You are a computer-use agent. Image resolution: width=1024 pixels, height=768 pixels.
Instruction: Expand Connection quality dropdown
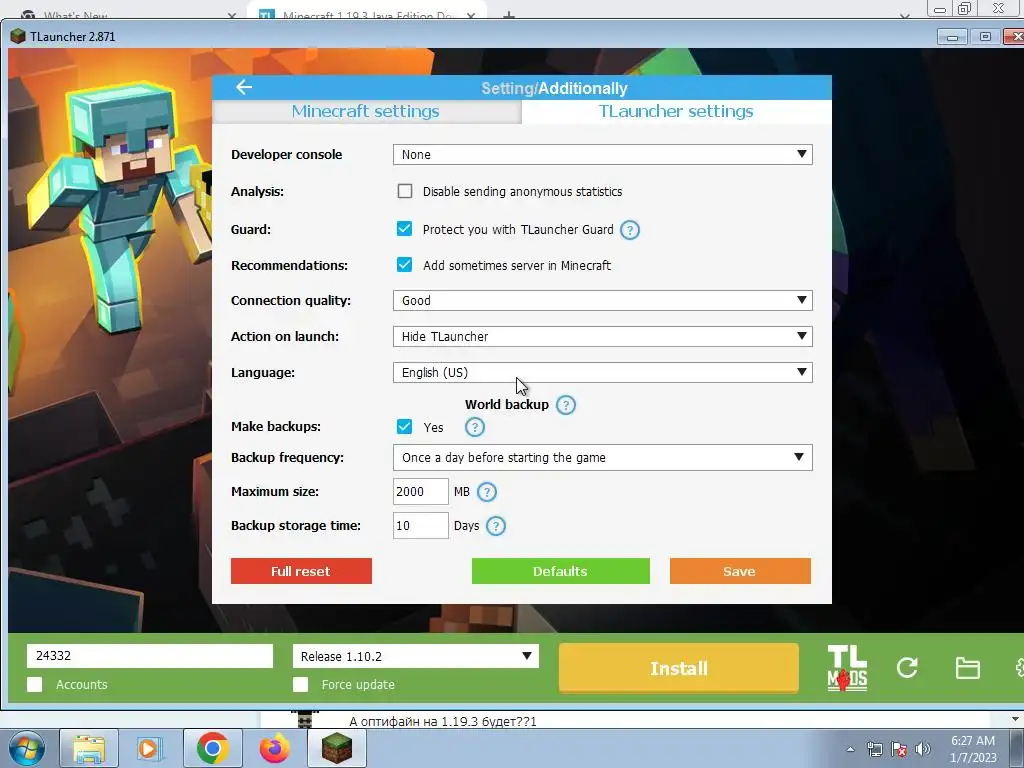coord(602,300)
